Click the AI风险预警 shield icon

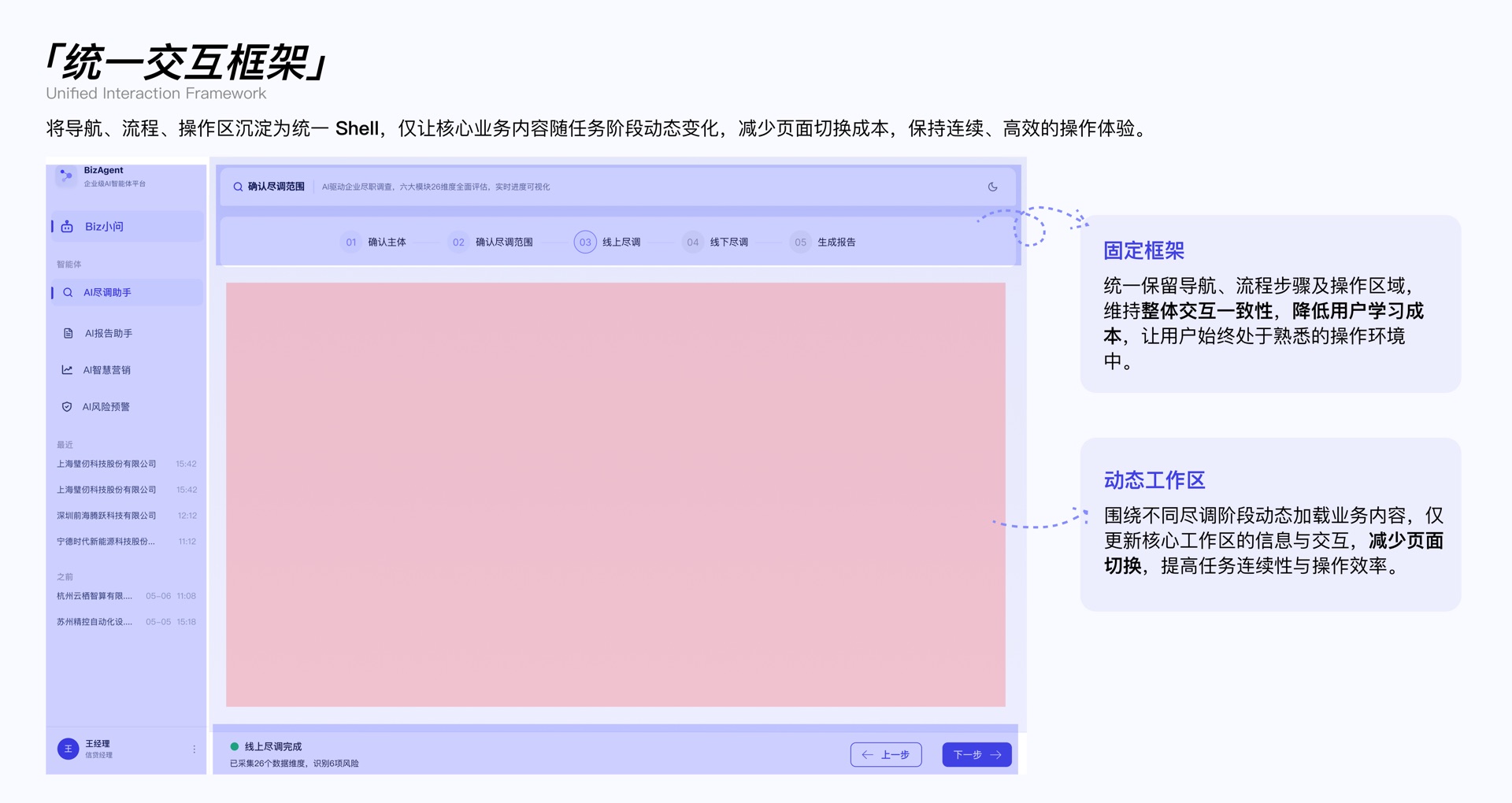click(x=67, y=407)
